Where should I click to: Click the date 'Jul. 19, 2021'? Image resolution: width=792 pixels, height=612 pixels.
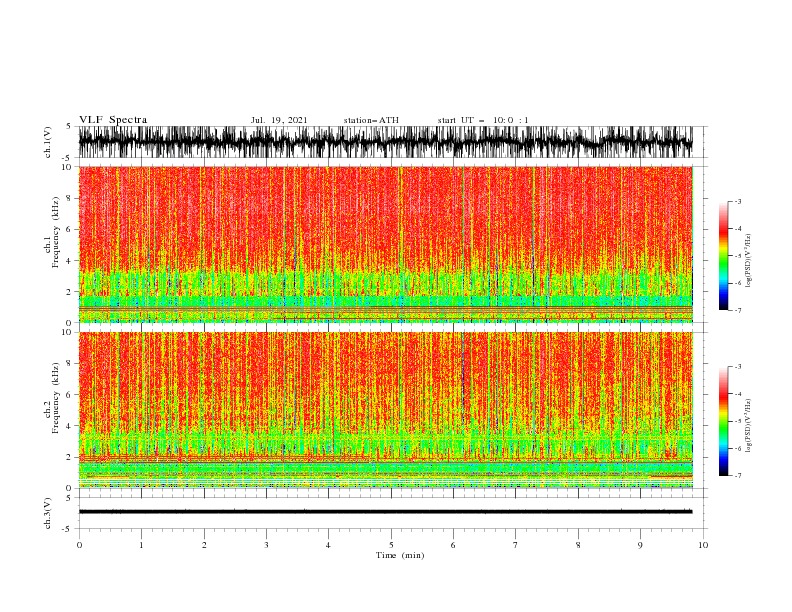(279, 120)
